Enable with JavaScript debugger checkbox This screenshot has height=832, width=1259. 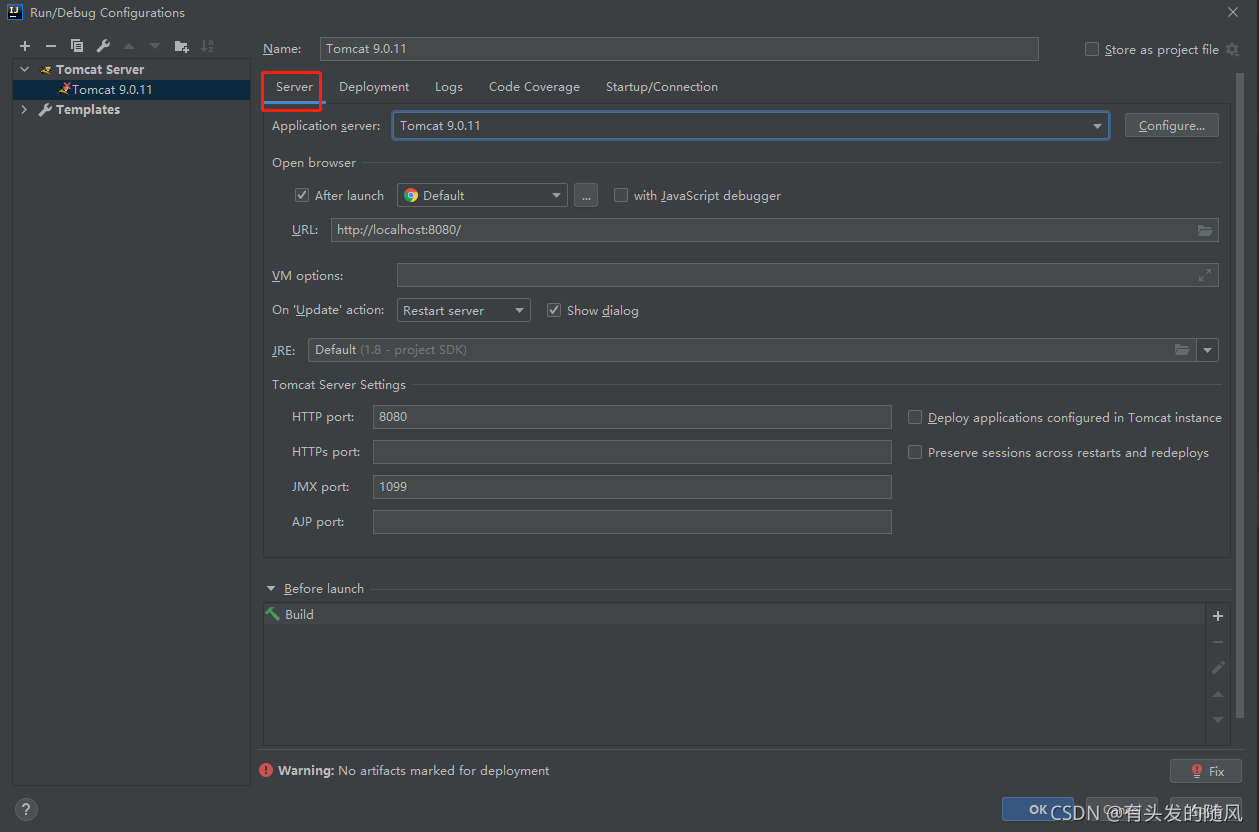[621, 195]
